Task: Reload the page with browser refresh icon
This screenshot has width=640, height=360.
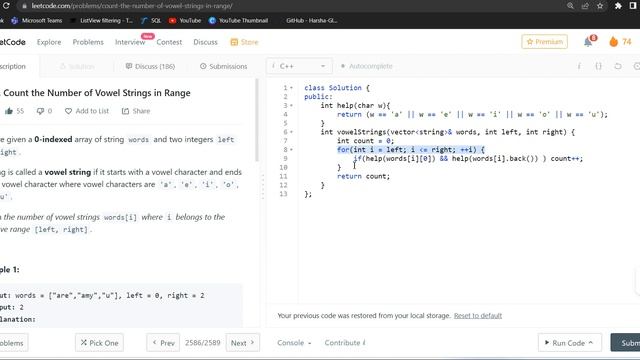Action: coord(6,6)
